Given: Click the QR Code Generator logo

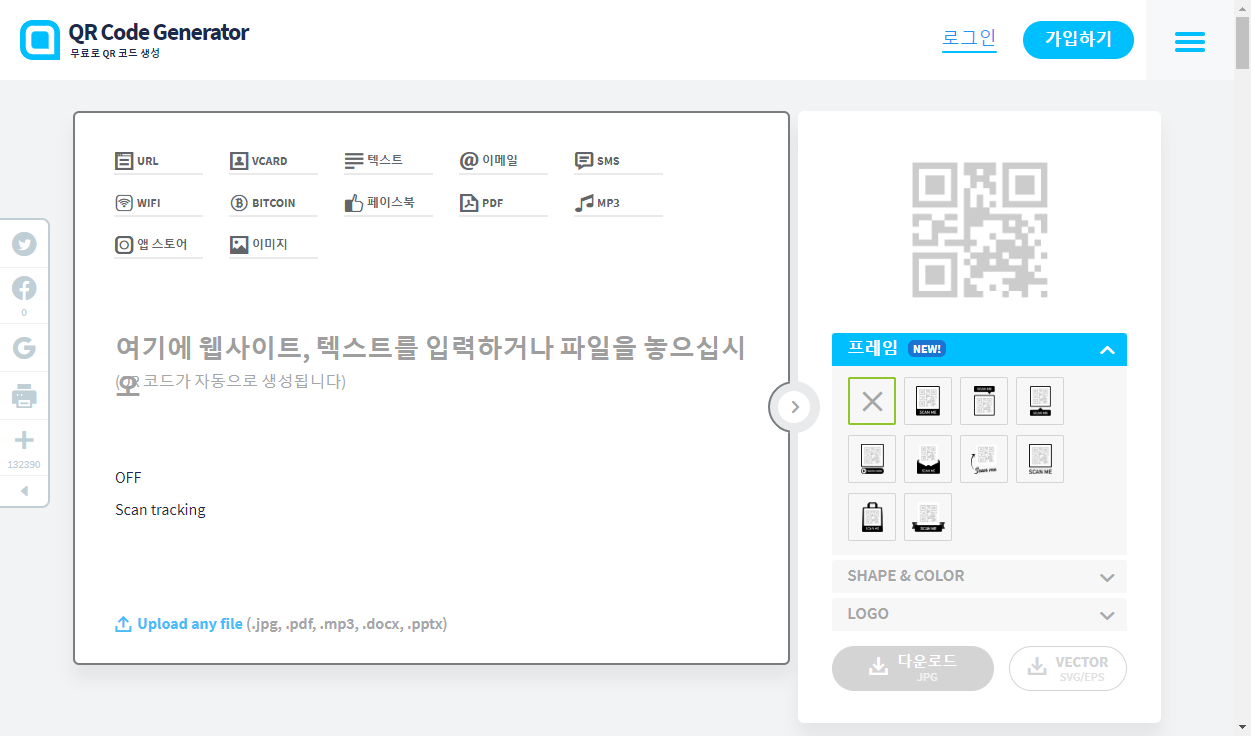Looking at the screenshot, I should tap(134, 40).
